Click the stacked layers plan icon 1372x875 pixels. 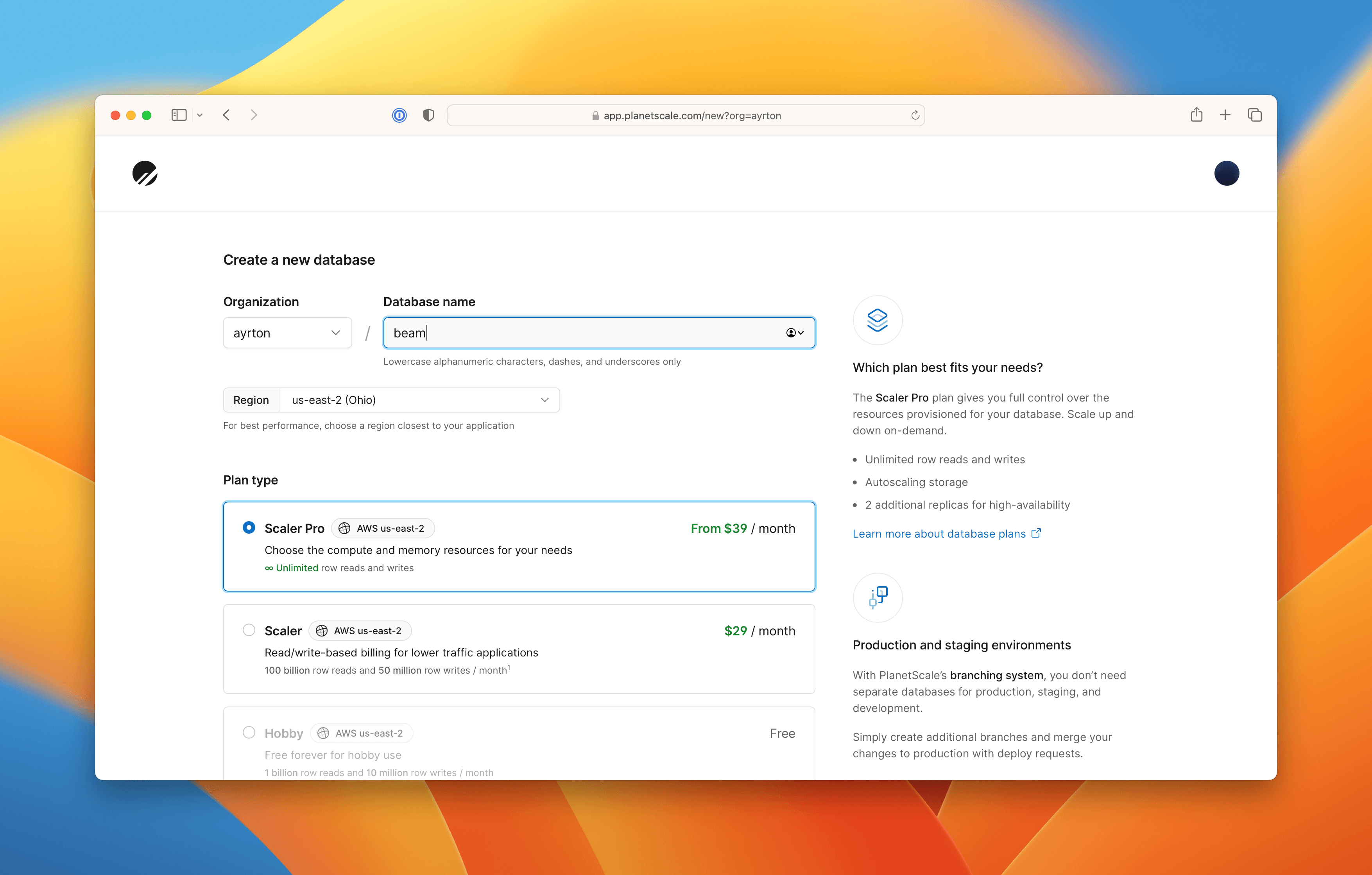(x=878, y=320)
